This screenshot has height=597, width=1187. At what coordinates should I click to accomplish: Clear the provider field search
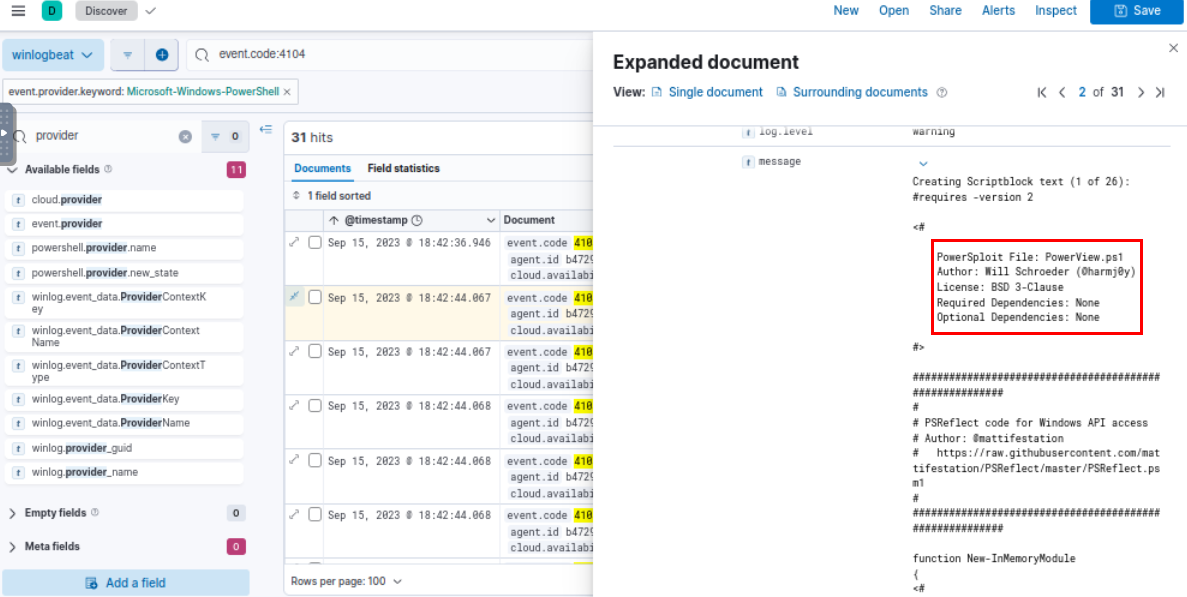(x=185, y=137)
